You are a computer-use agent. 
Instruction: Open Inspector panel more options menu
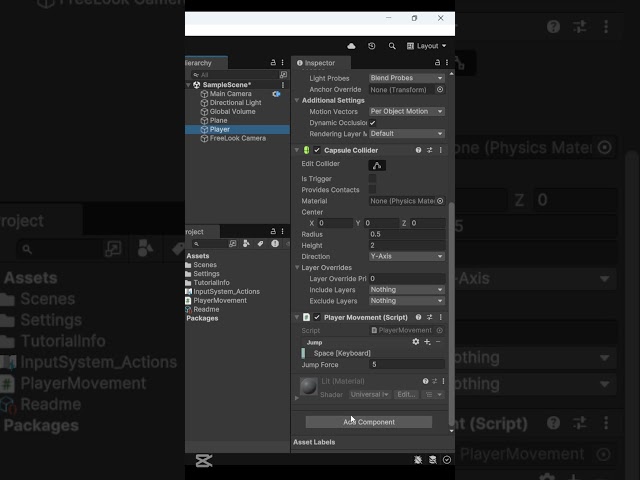pos(447,62)
